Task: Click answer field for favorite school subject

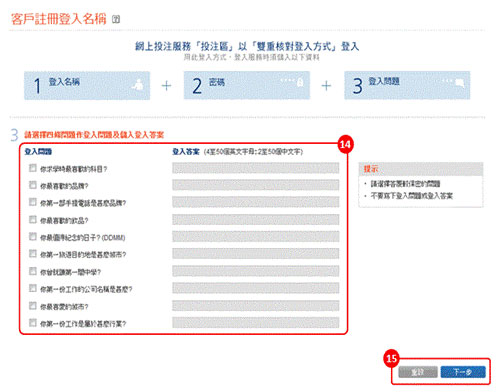Action: point(256,168)
